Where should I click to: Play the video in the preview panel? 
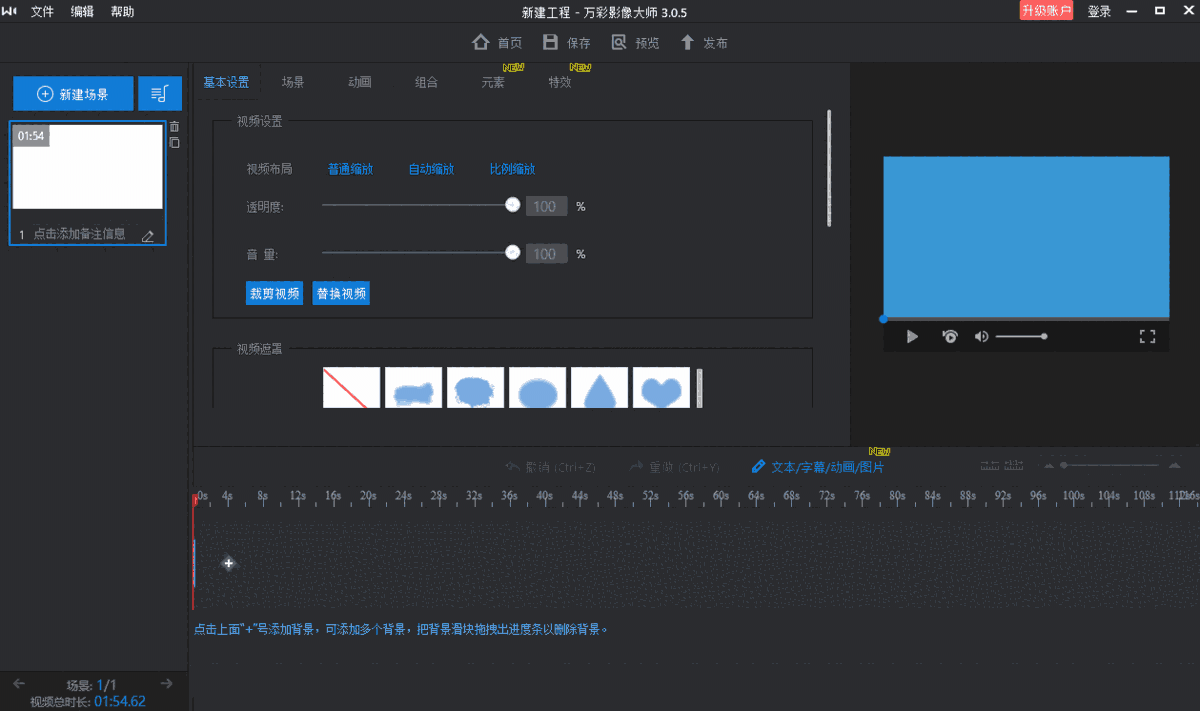click(911, 336)
